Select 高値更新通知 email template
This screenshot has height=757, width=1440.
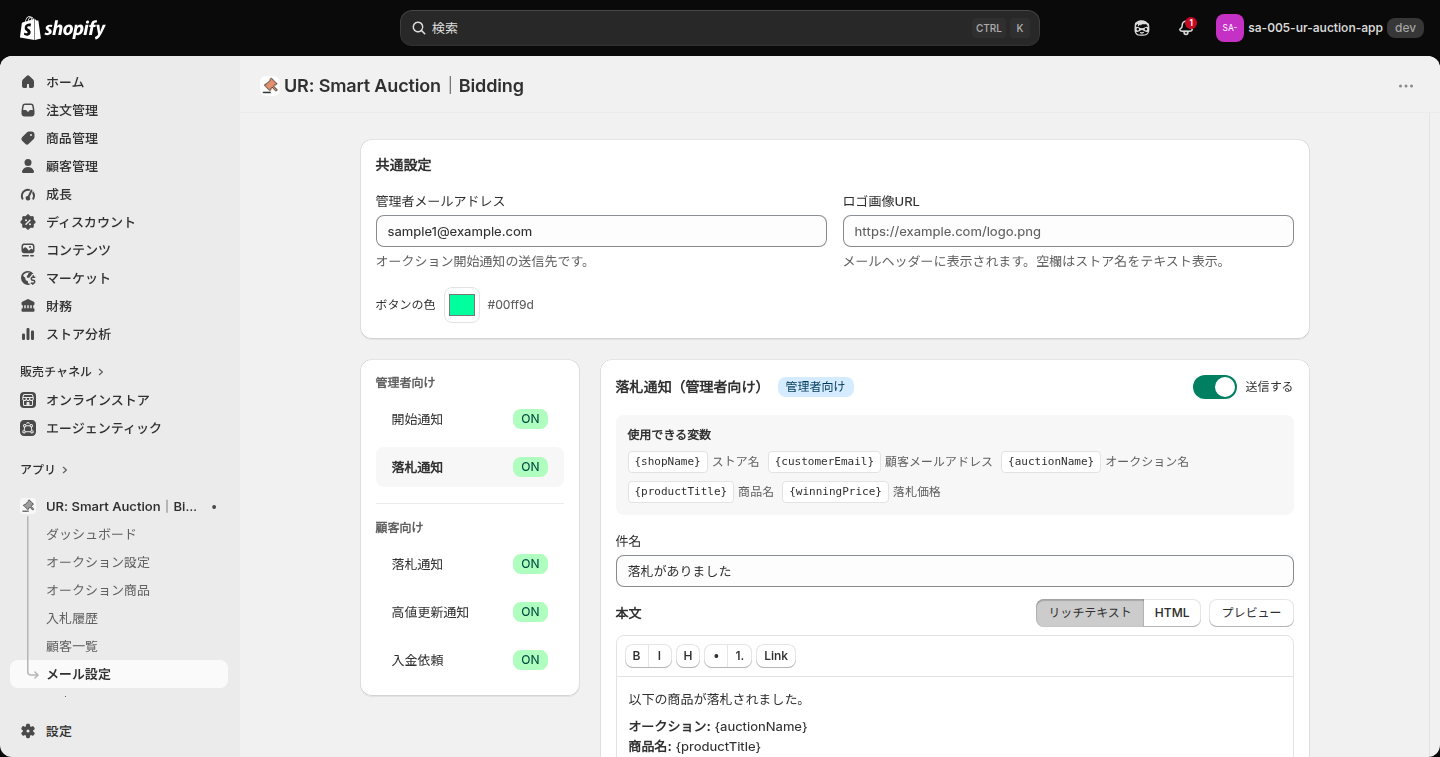pos(470,612)
